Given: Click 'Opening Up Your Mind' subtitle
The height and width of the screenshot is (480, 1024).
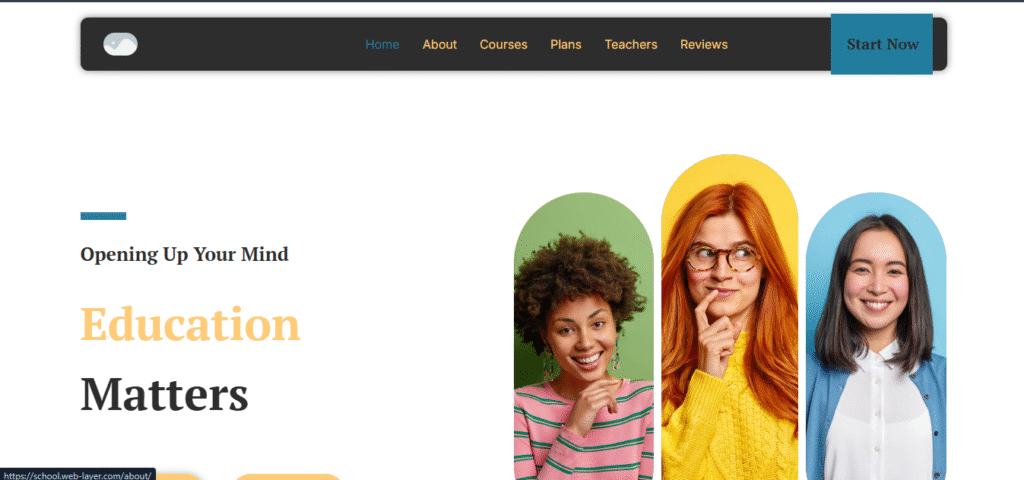Looking at the screenshot, I should click(x=184, y=254).
